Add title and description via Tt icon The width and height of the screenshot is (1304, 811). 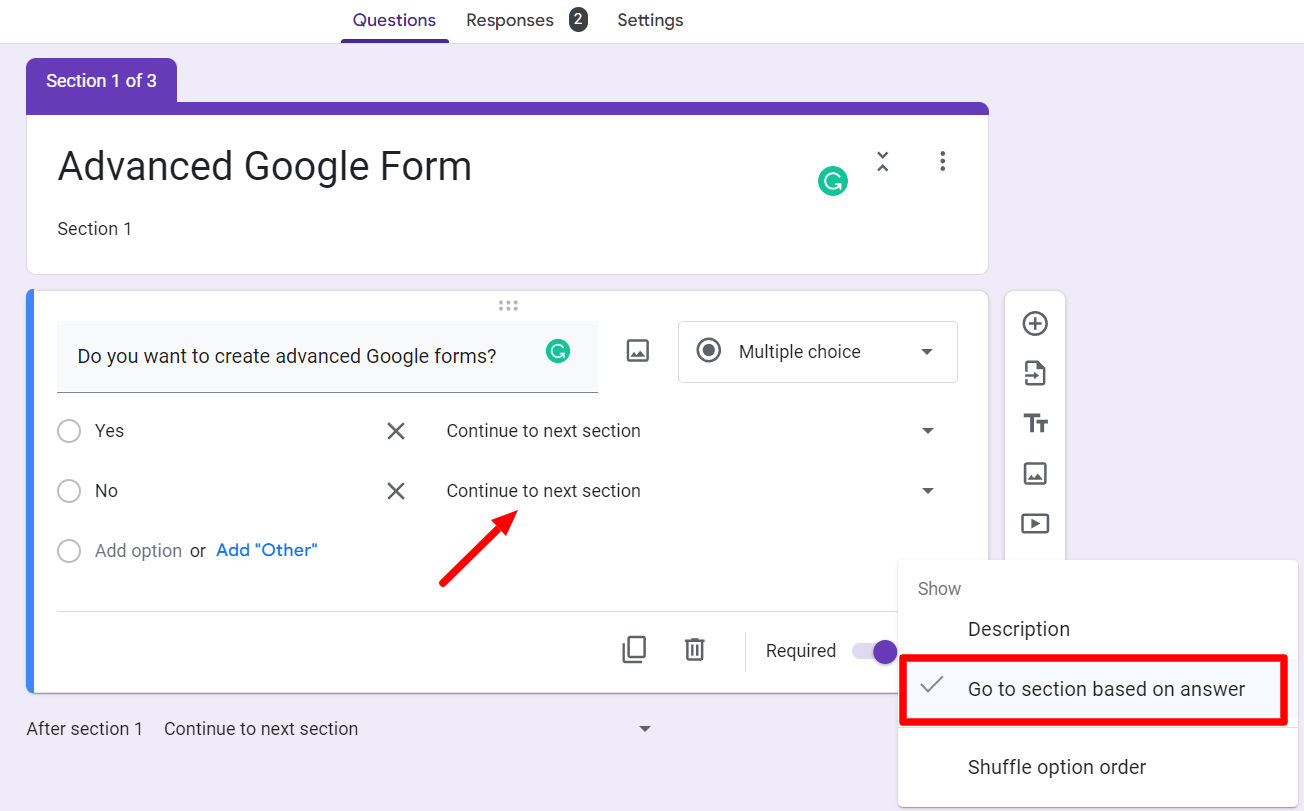1035,424
